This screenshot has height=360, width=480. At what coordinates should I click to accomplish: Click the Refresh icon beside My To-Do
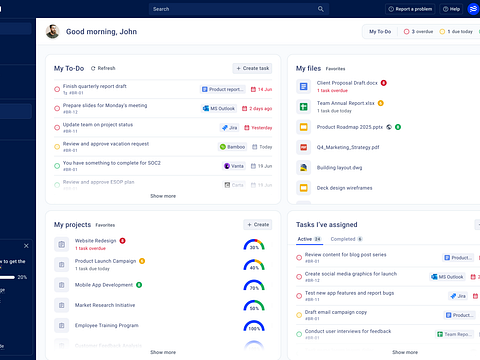[x=93, y=68]
